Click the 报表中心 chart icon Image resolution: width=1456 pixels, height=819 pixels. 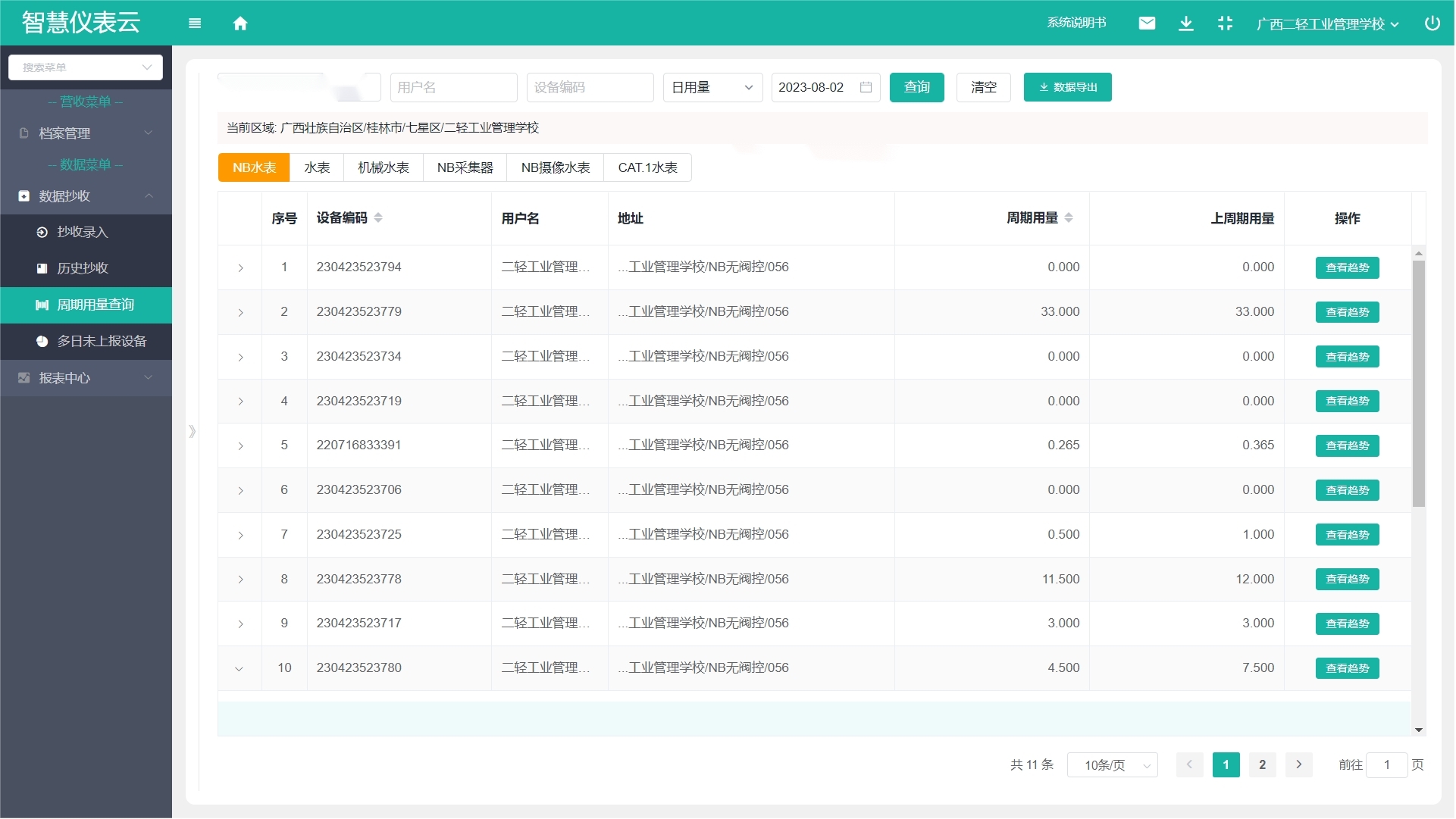coord(23,378)
